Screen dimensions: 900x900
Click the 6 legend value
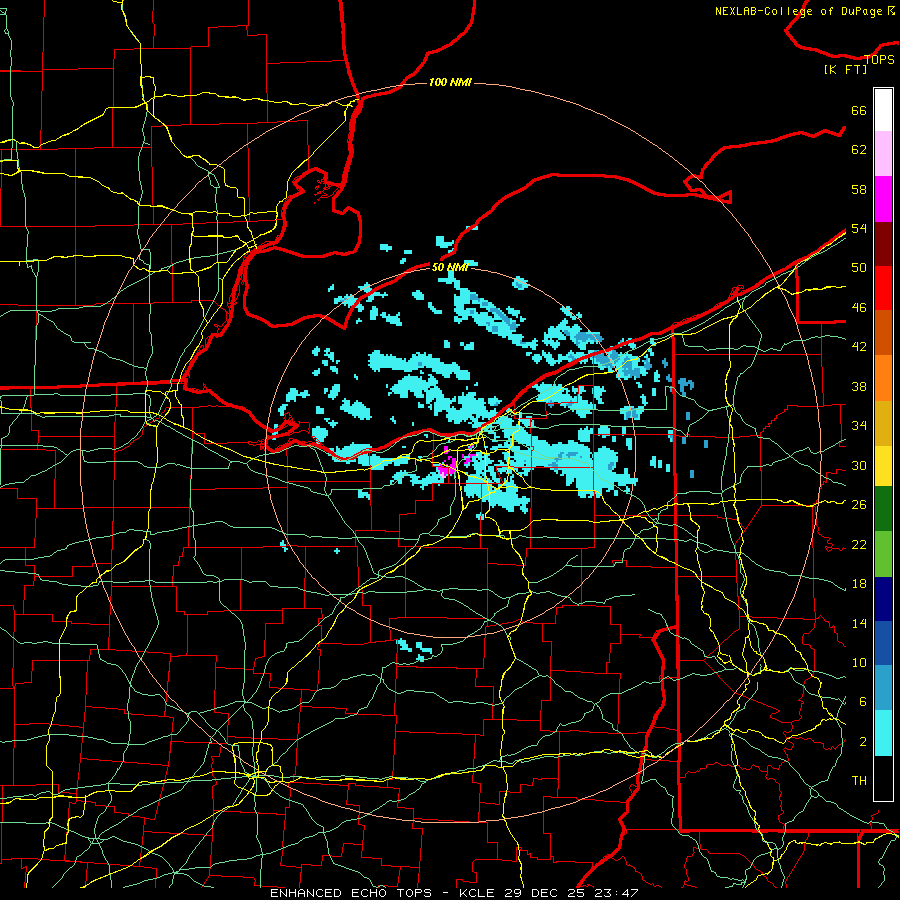(x=862, y=702)
